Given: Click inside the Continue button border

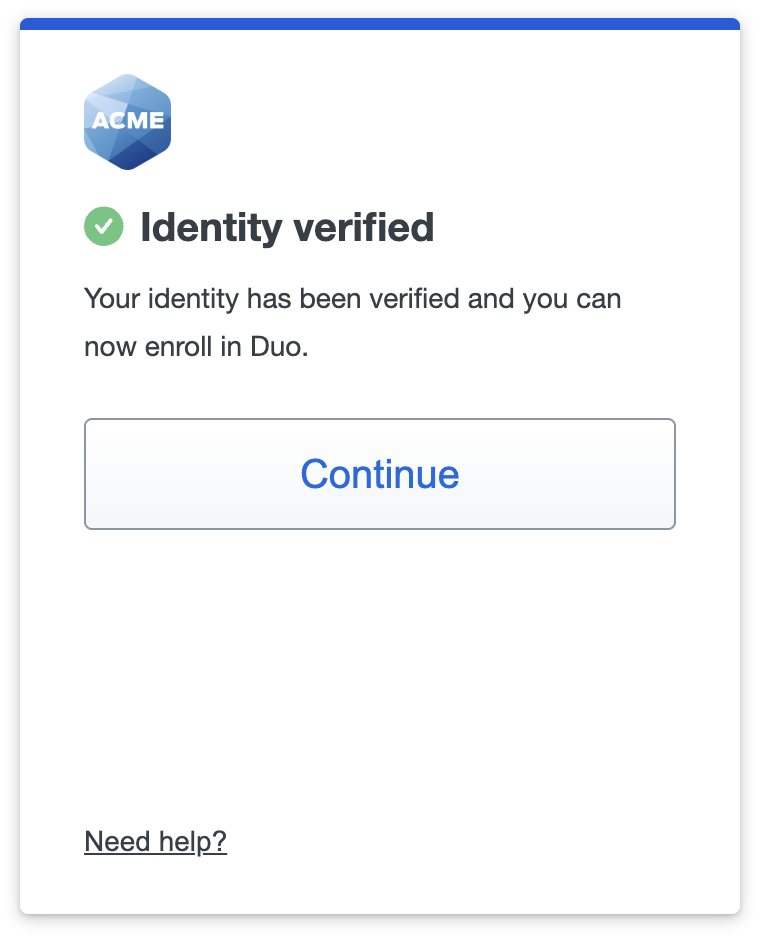Looking at the screenshot, I should (380, 474).
